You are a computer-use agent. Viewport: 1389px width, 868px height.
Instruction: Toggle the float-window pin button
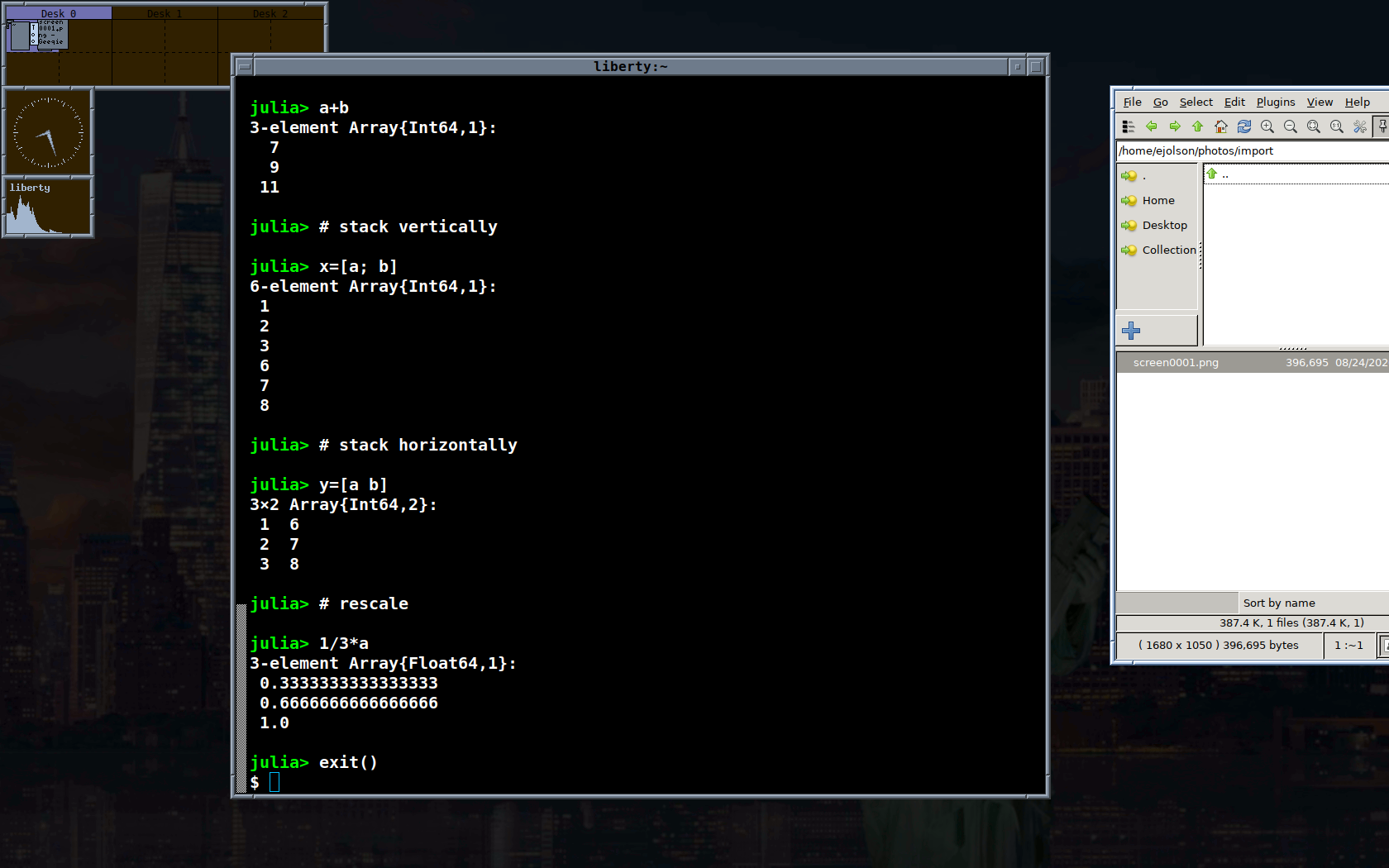pyautogui.click(x=1382, y=126)
